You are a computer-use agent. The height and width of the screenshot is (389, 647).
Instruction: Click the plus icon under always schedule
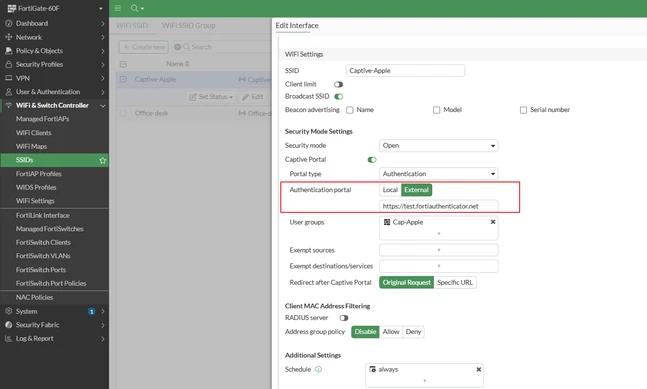click(x=425, y=381)
